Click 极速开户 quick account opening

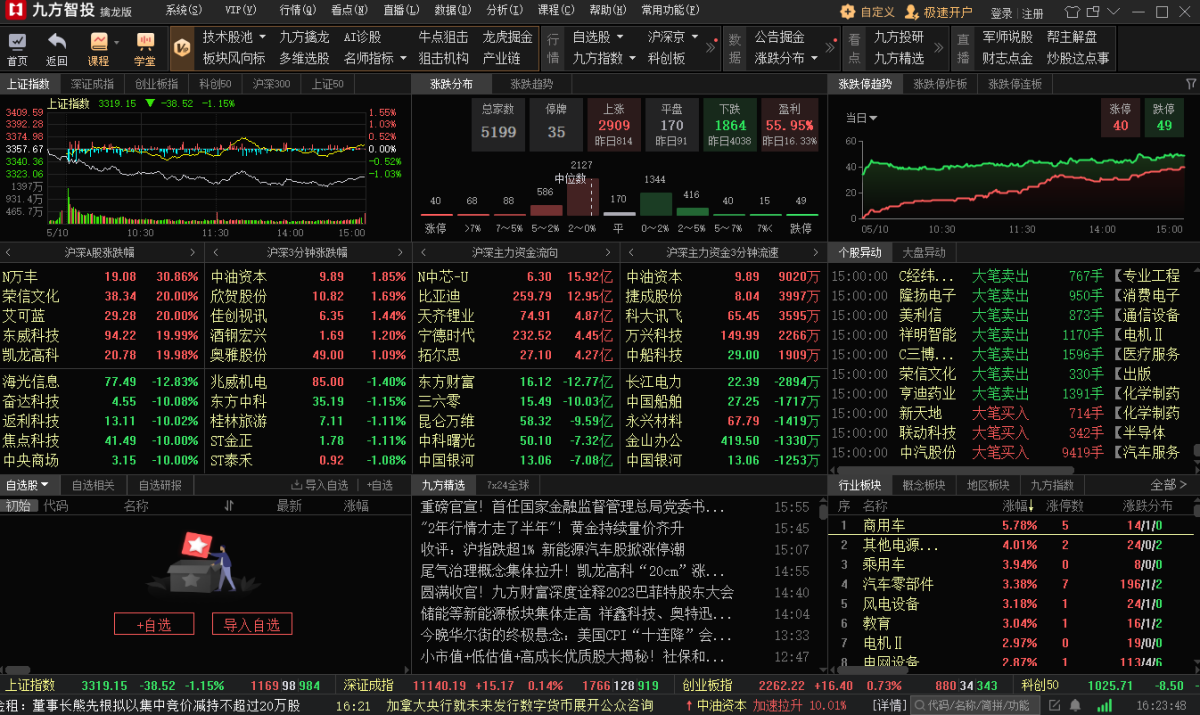[x=938, y=12]
